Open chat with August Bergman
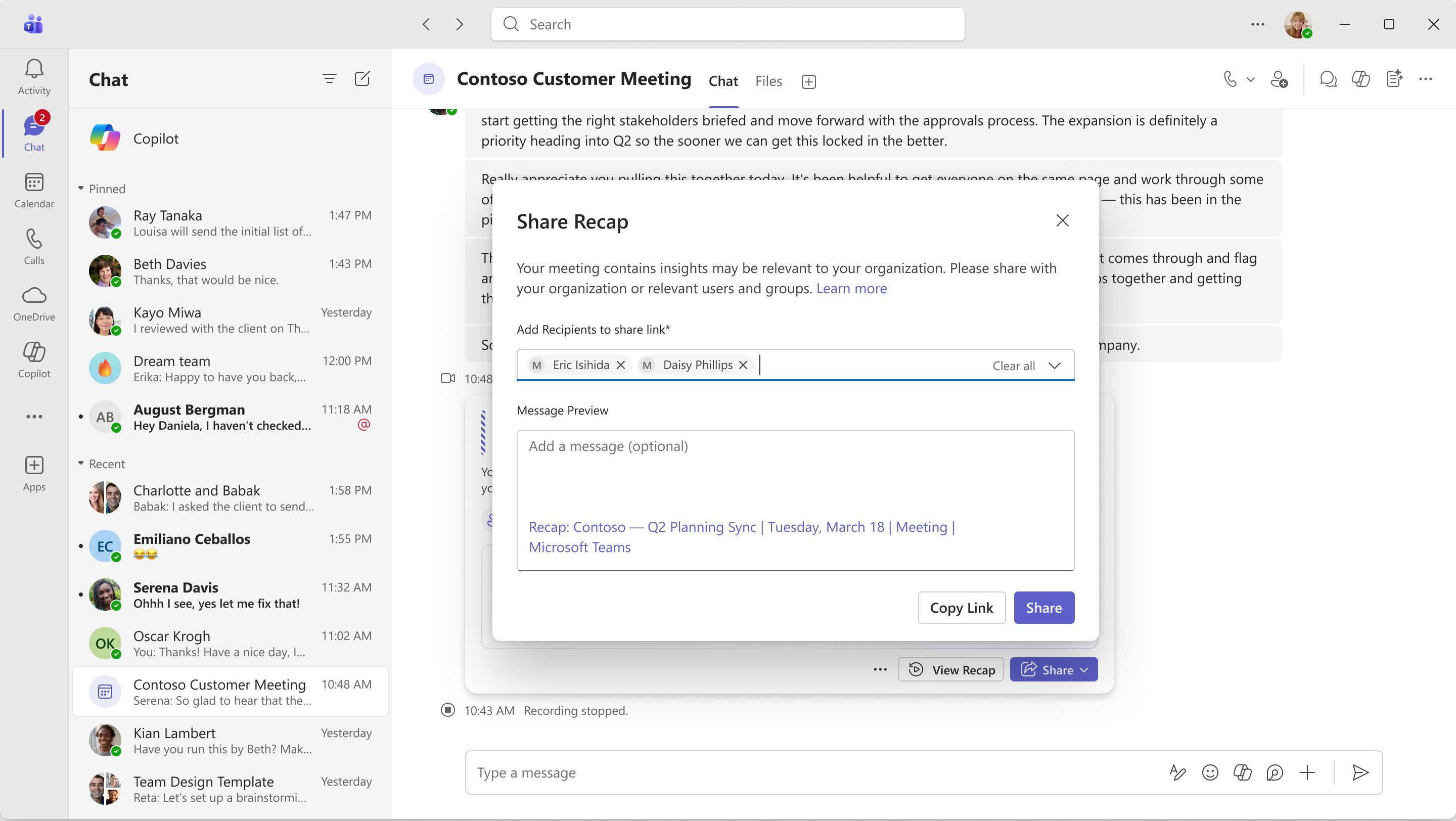1456x821 pixels. pos(231,417)
